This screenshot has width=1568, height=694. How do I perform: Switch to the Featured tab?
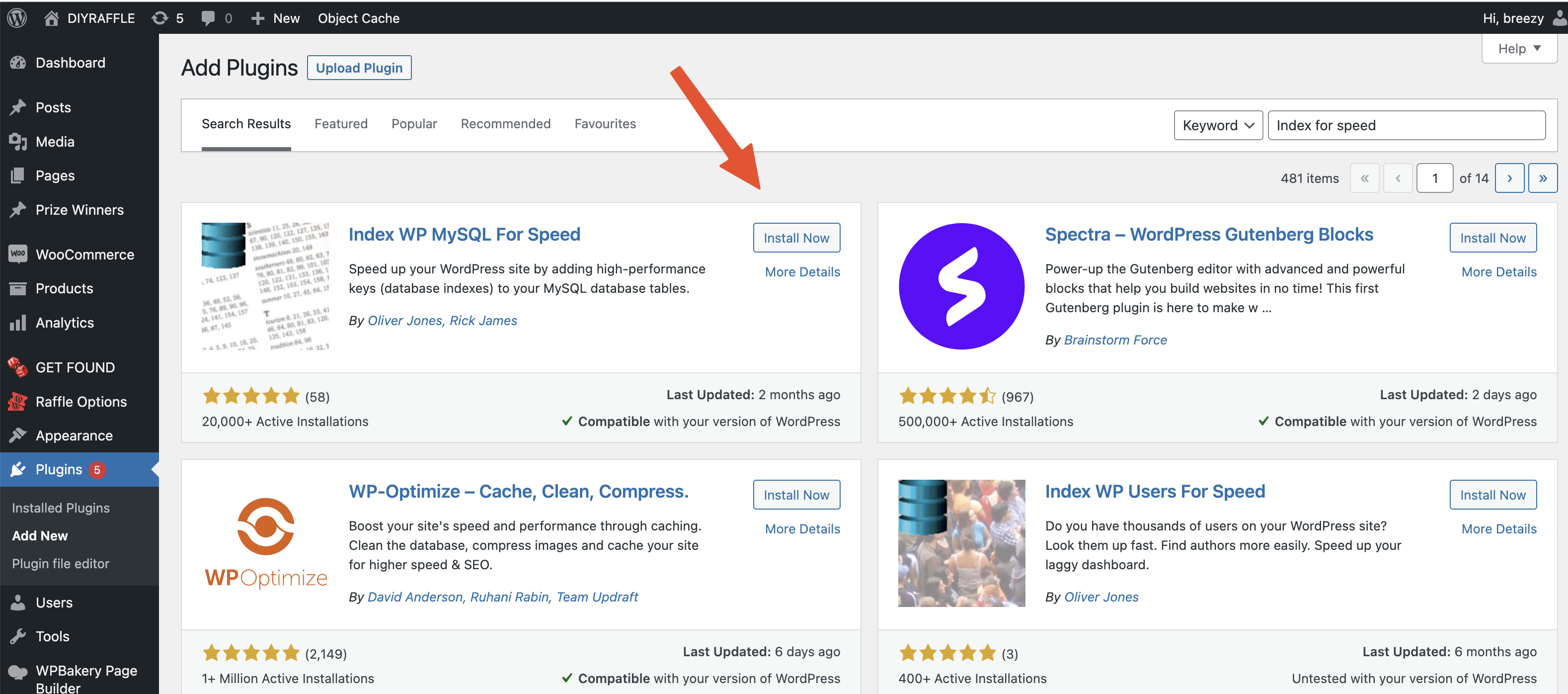(341, 124)
